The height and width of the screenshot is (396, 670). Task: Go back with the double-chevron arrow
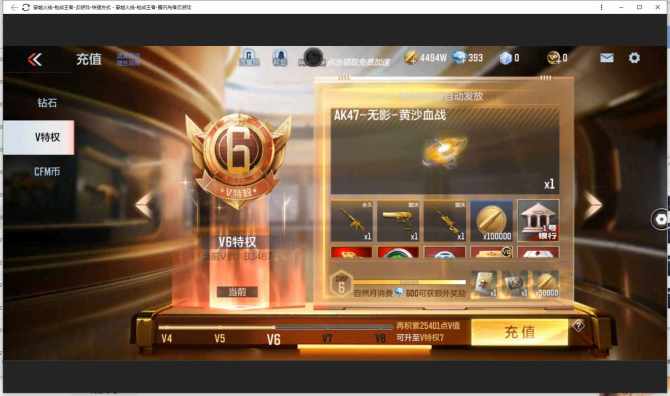coord(35,59)
